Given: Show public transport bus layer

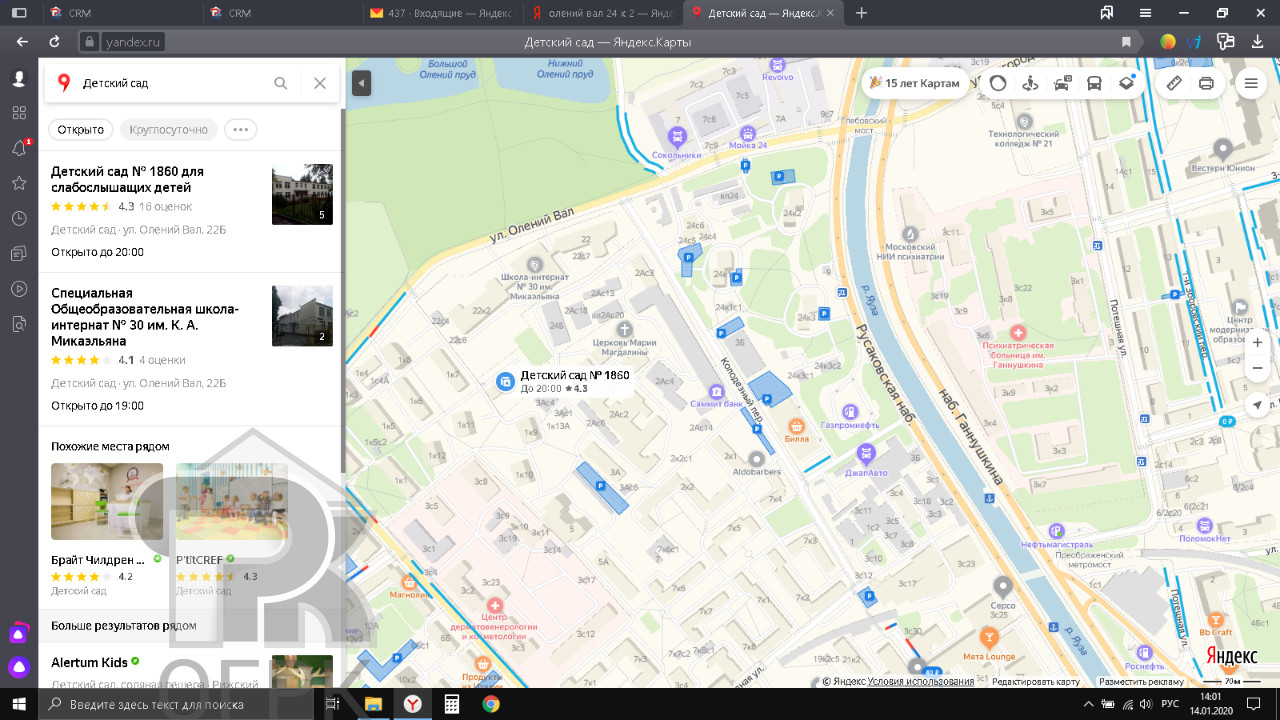Looking at the screenshot, I should 1094,83.
